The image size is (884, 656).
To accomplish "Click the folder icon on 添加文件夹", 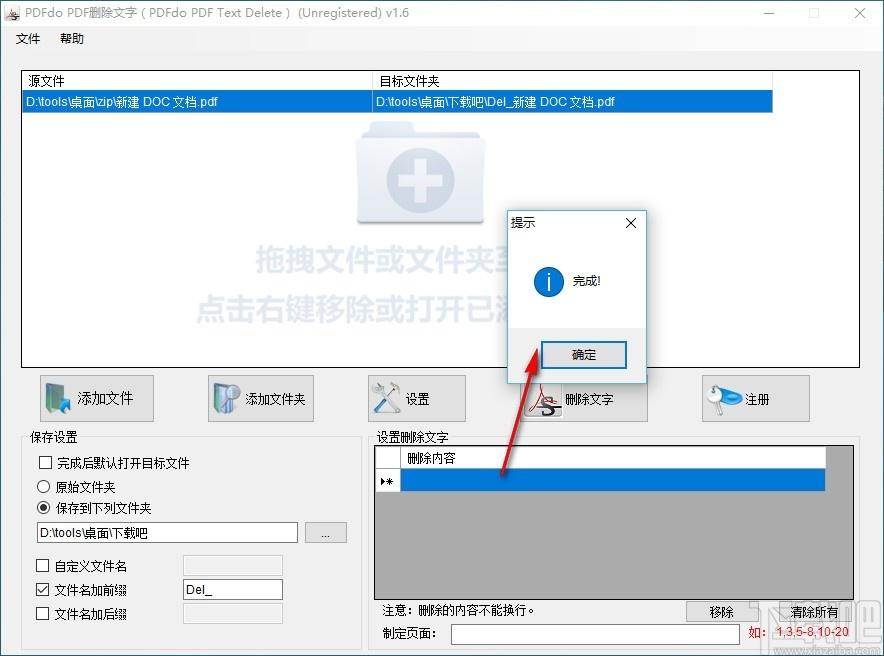I will tap(227, 399).
